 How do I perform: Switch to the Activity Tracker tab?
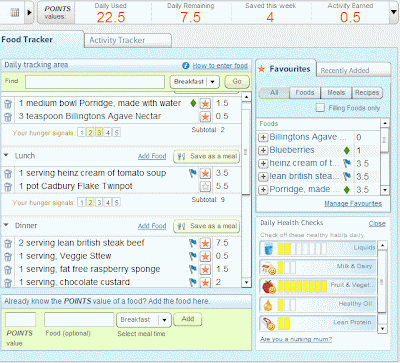pyautogui.click(x=128, y=40)
